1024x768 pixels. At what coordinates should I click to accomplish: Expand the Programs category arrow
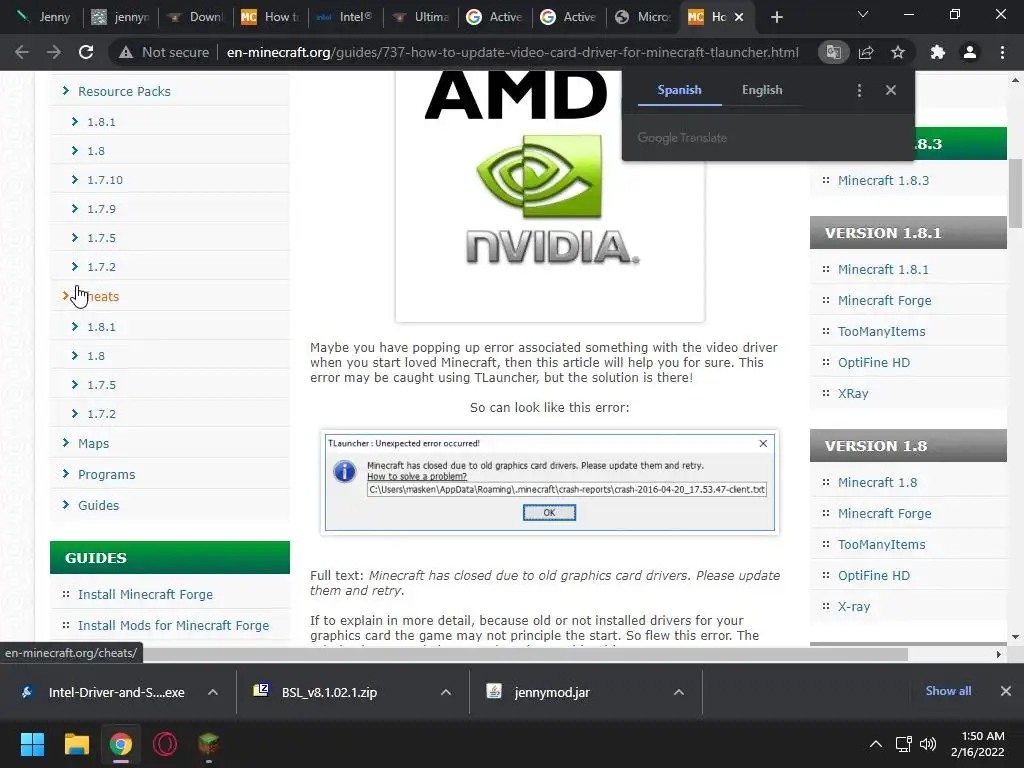click(x=65, y=473)
